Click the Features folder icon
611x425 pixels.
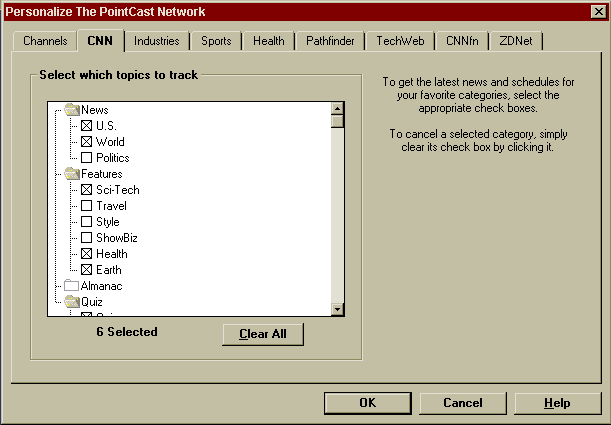click(72, 174)
